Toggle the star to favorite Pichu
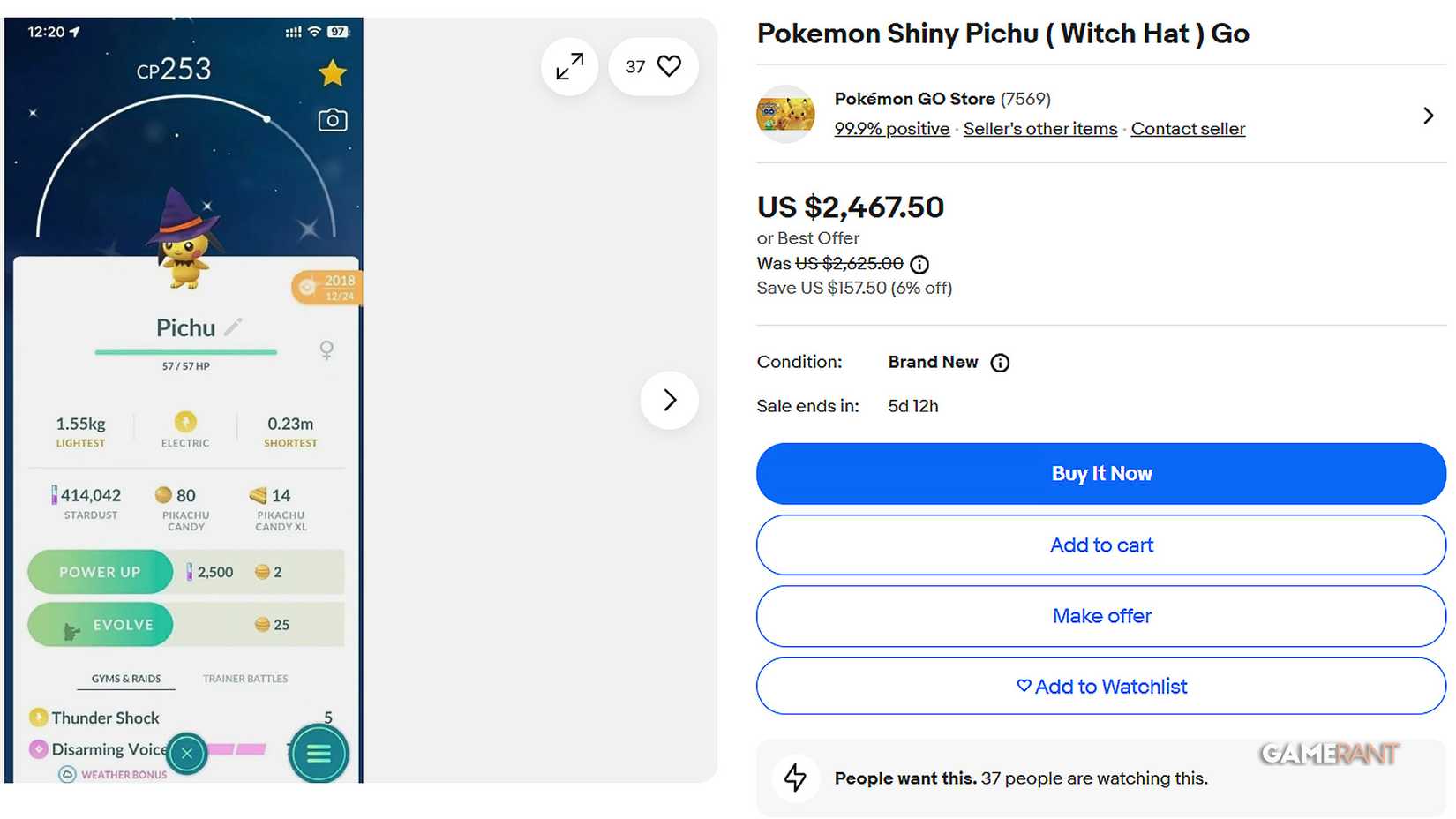 click(x=333, y=73)
